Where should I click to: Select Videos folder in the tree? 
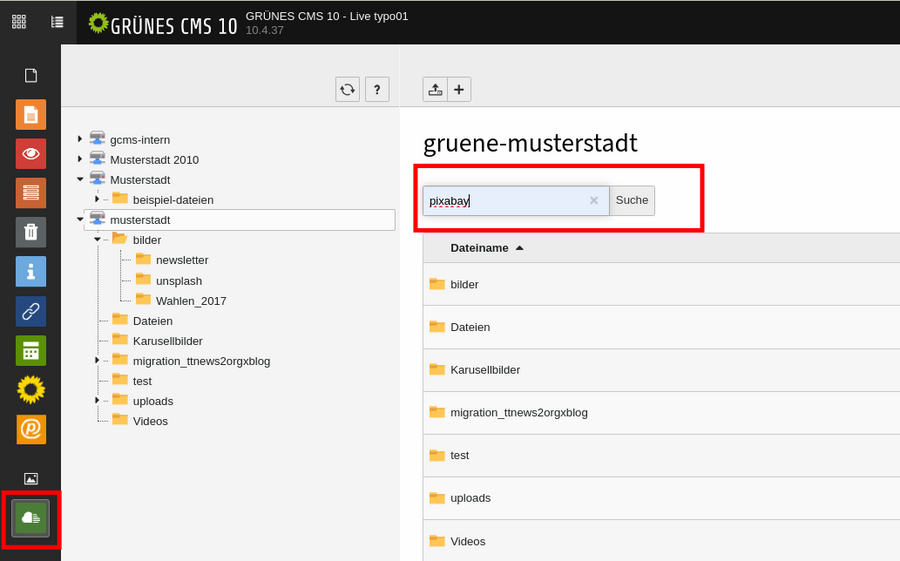(x=150, y=421)
